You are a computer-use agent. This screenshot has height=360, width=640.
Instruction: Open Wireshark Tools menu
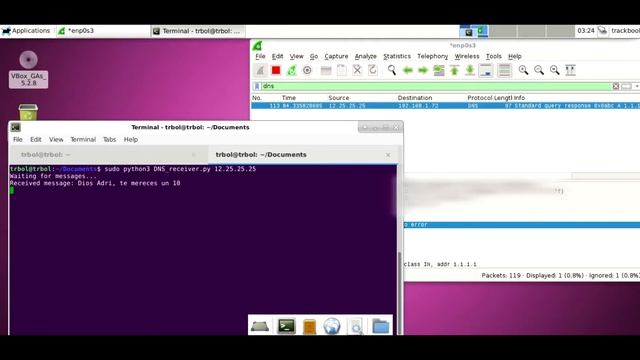point(493,56)
